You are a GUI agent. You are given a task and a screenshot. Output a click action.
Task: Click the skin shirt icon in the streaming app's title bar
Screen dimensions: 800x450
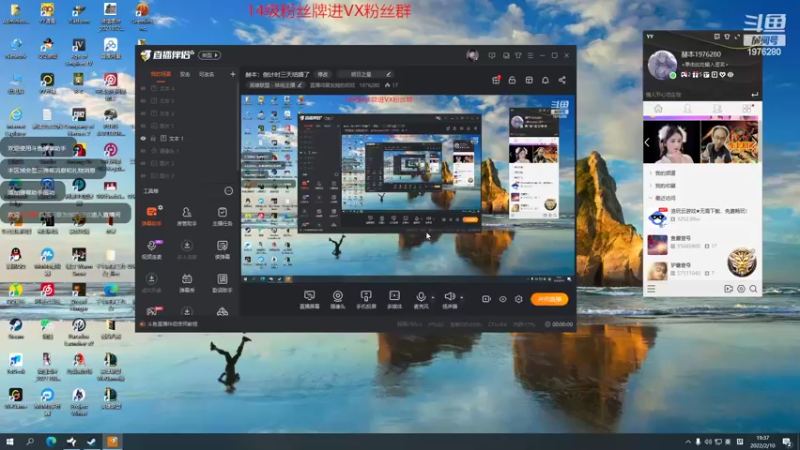click(518, 55)
